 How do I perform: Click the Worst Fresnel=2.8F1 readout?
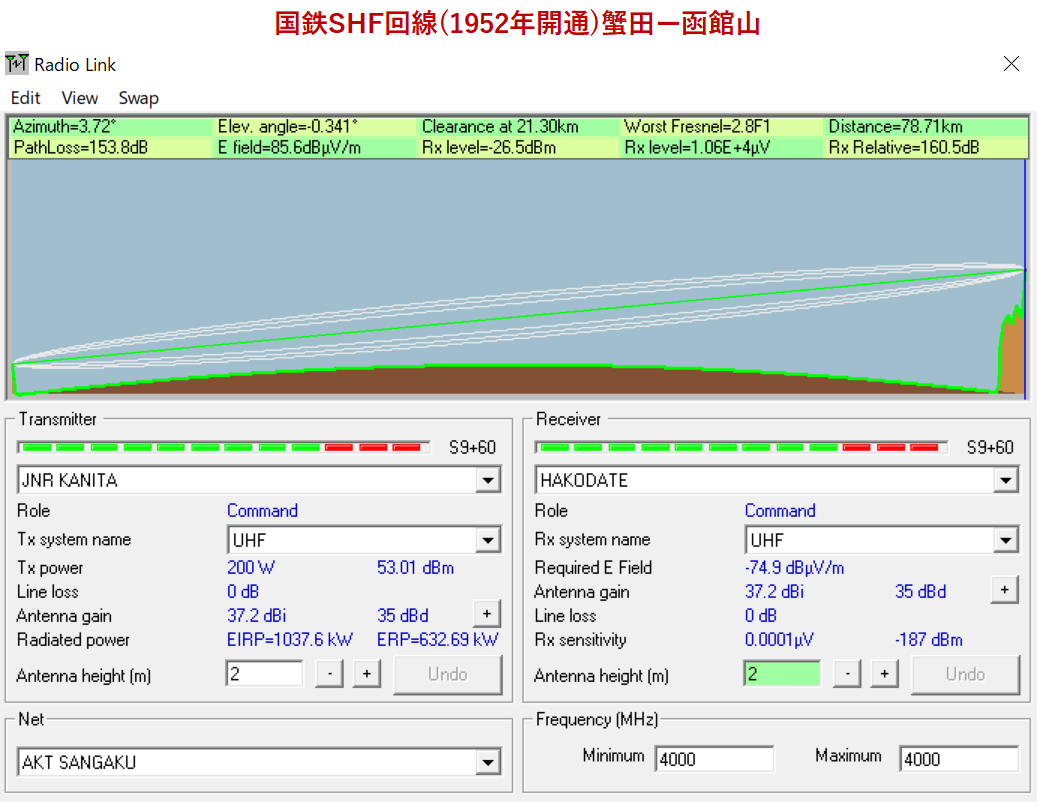click(697, 126)
